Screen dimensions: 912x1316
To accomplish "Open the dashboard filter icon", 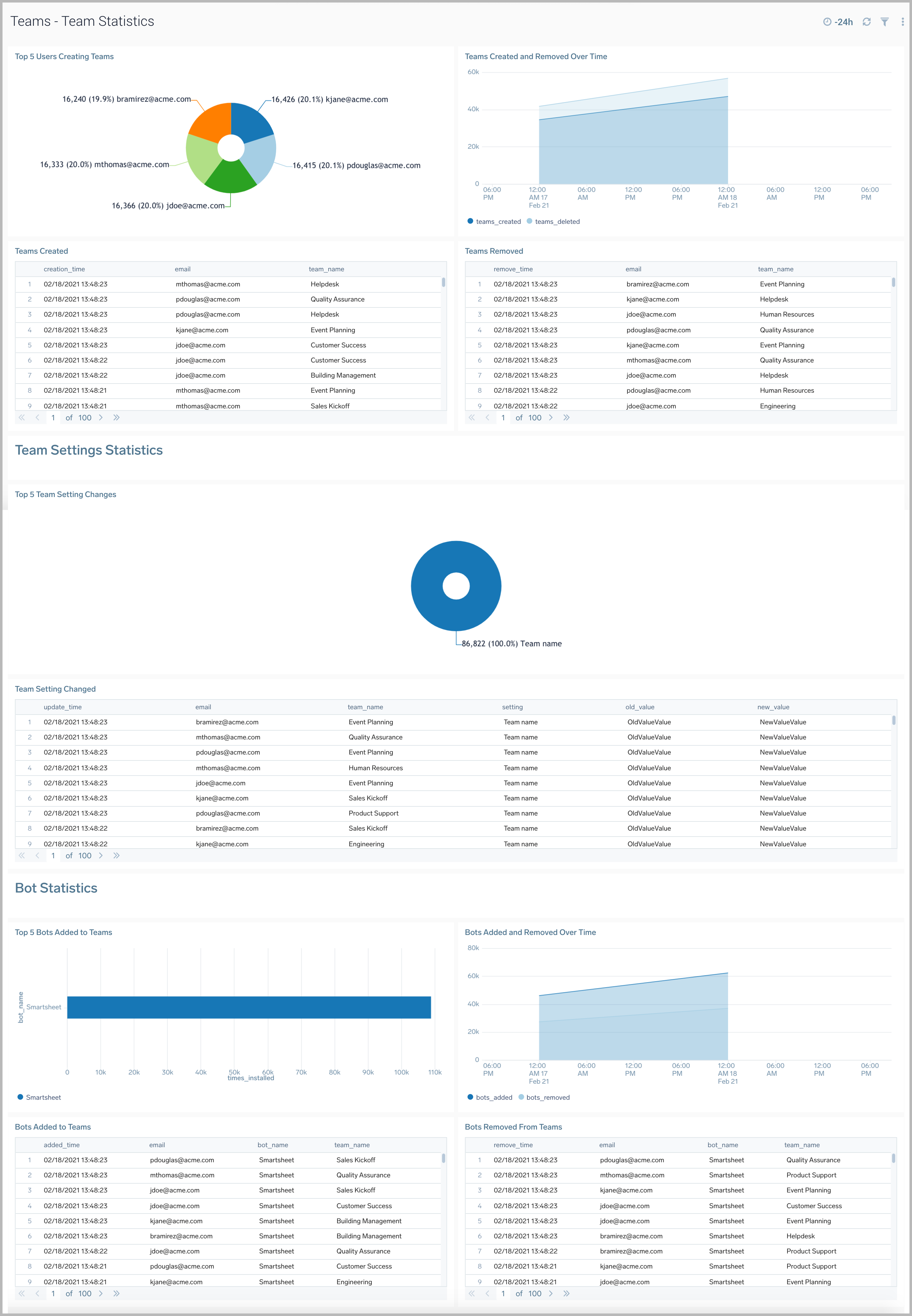I will click(x=885, y=22).
